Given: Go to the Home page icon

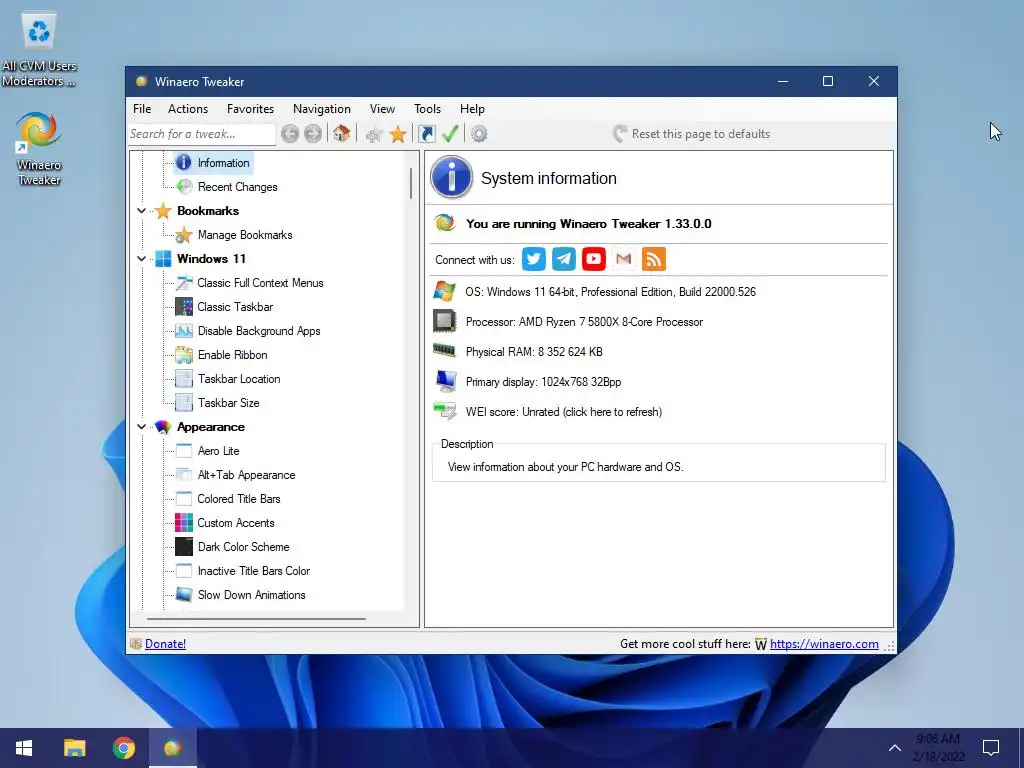Looking at the screenshot, I should point(341,134).
